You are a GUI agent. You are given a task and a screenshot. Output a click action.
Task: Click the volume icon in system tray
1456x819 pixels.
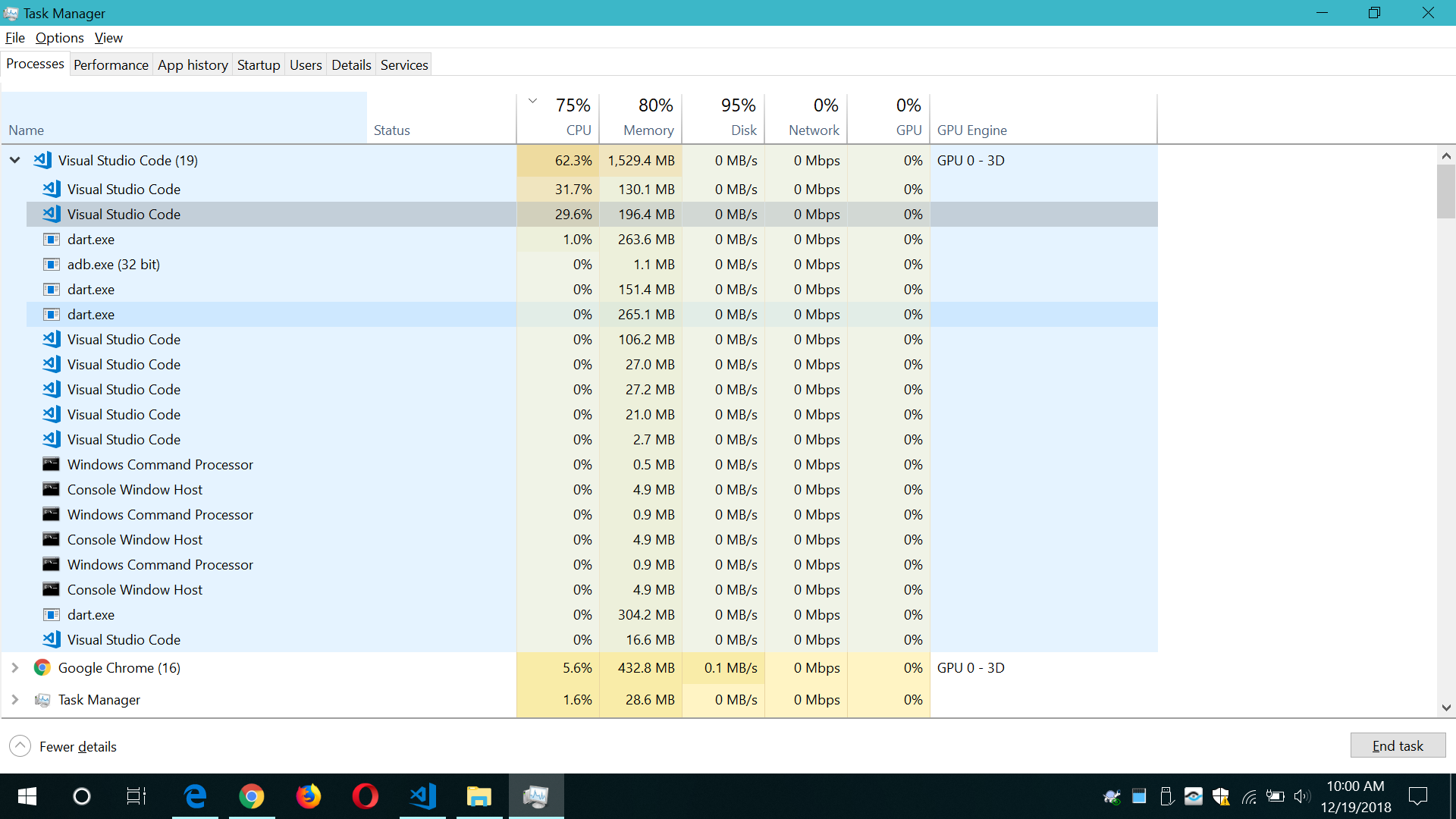(1301, 796)
